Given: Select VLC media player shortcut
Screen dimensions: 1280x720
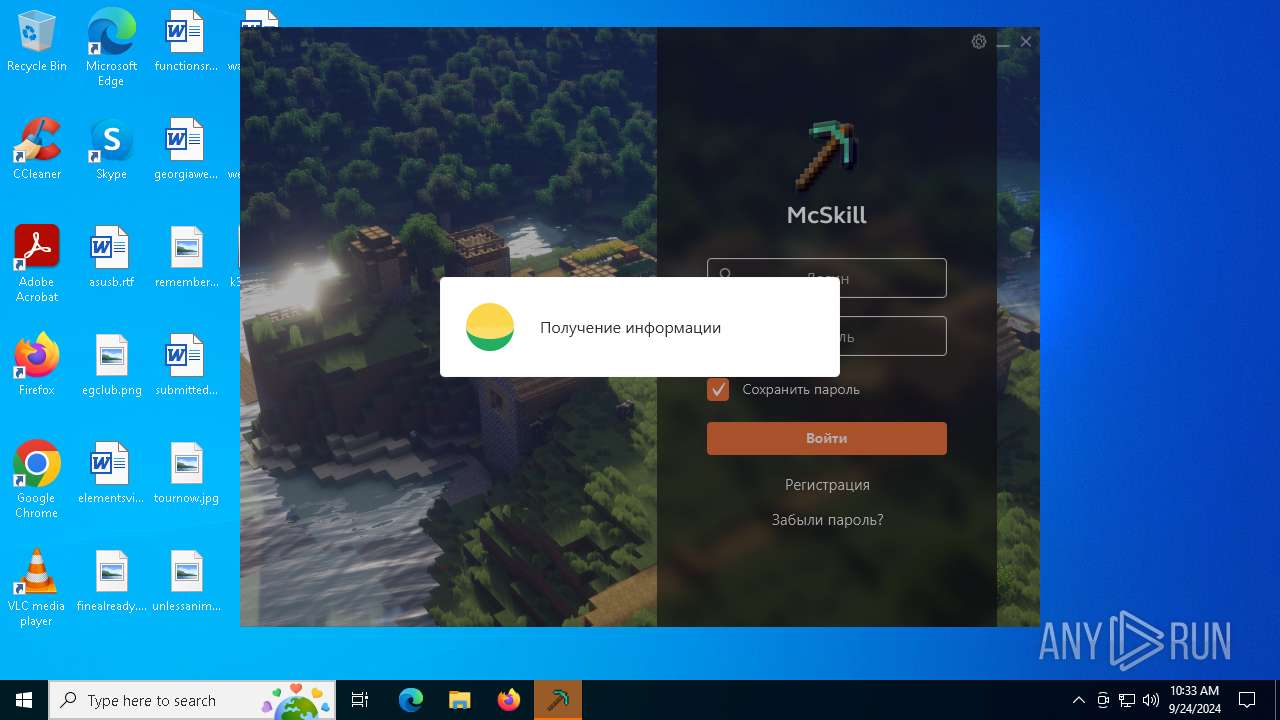Looking at the screenshot, I should pos(37,588).
